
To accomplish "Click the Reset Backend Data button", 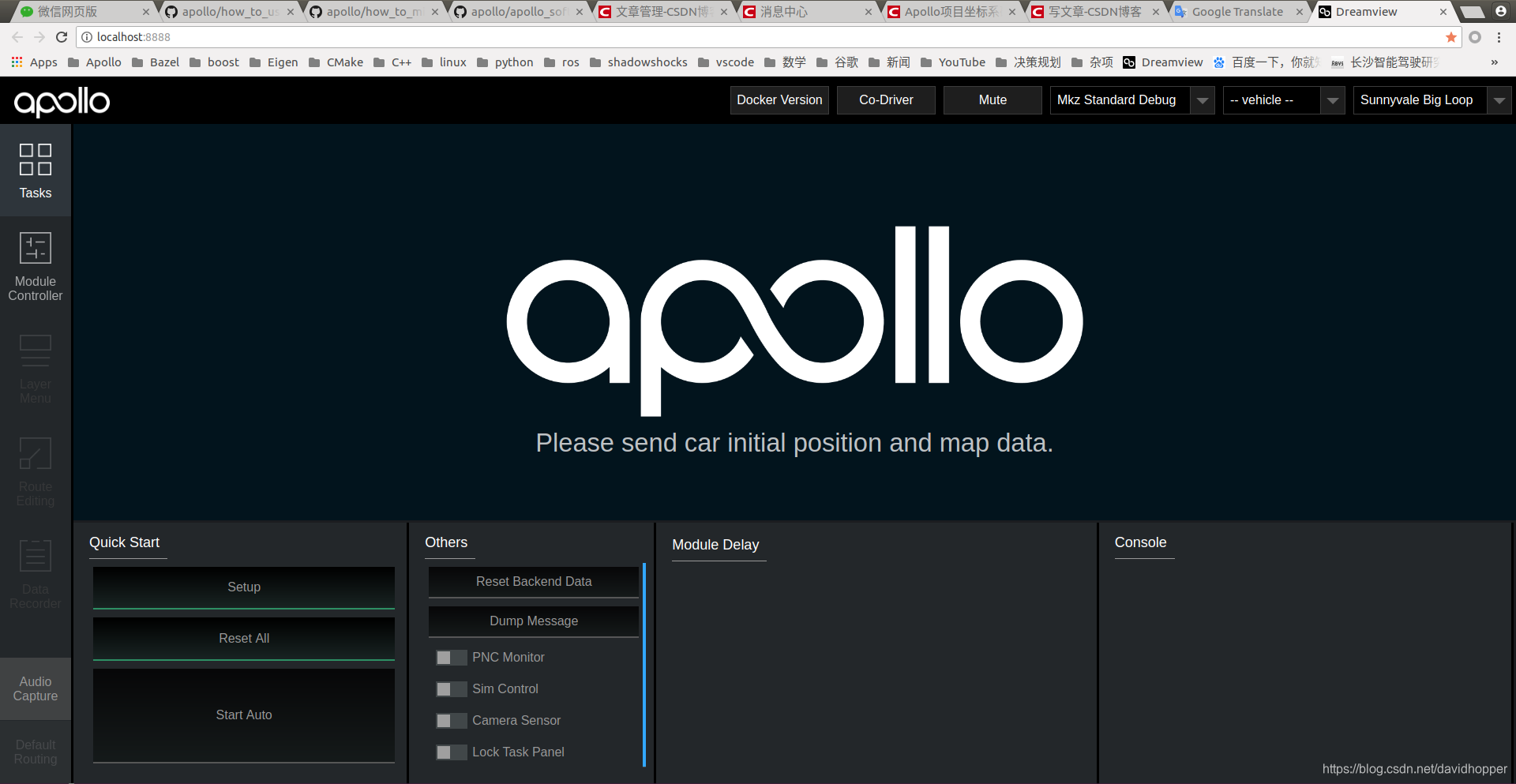I will coord(534,582).
